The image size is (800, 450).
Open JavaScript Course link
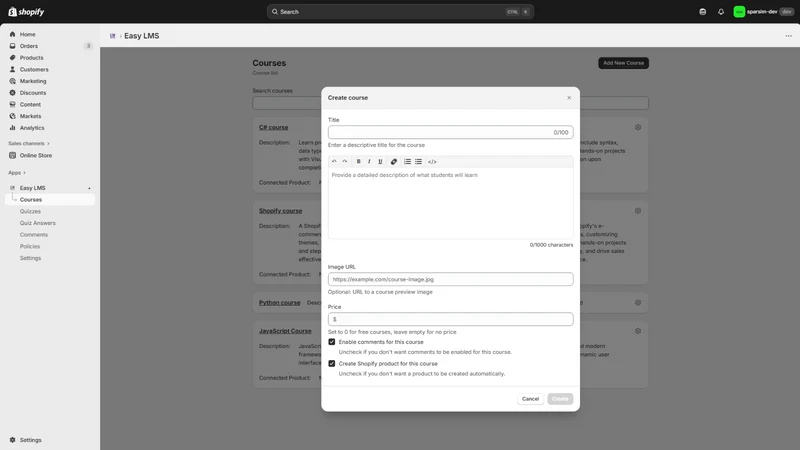point(285,331)
